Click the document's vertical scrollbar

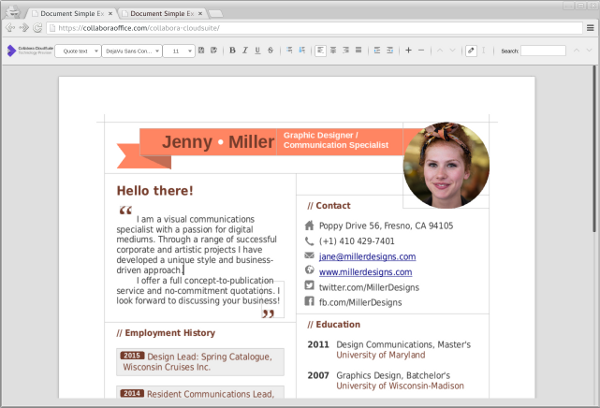point(594,149)
